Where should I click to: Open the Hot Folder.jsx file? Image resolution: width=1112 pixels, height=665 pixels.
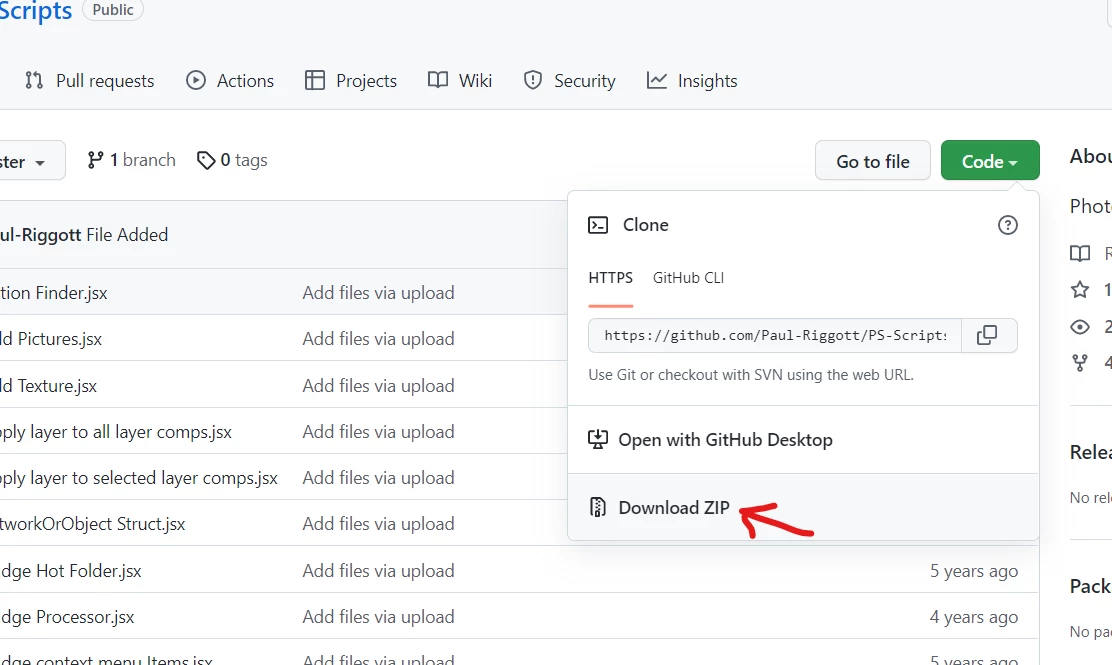[x=71, y=571]
